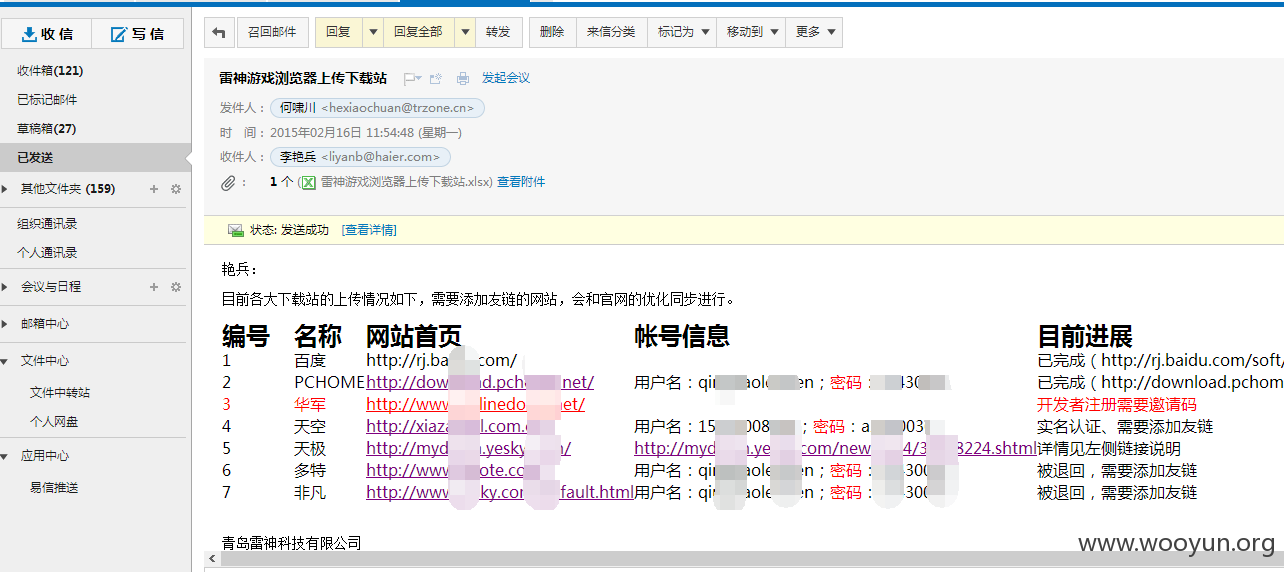The width and height of the screenshot is (1284, 572).
Task: Open the dropdown arrow next to 回复
Action: pyautogui.click(x=373, y=32)
